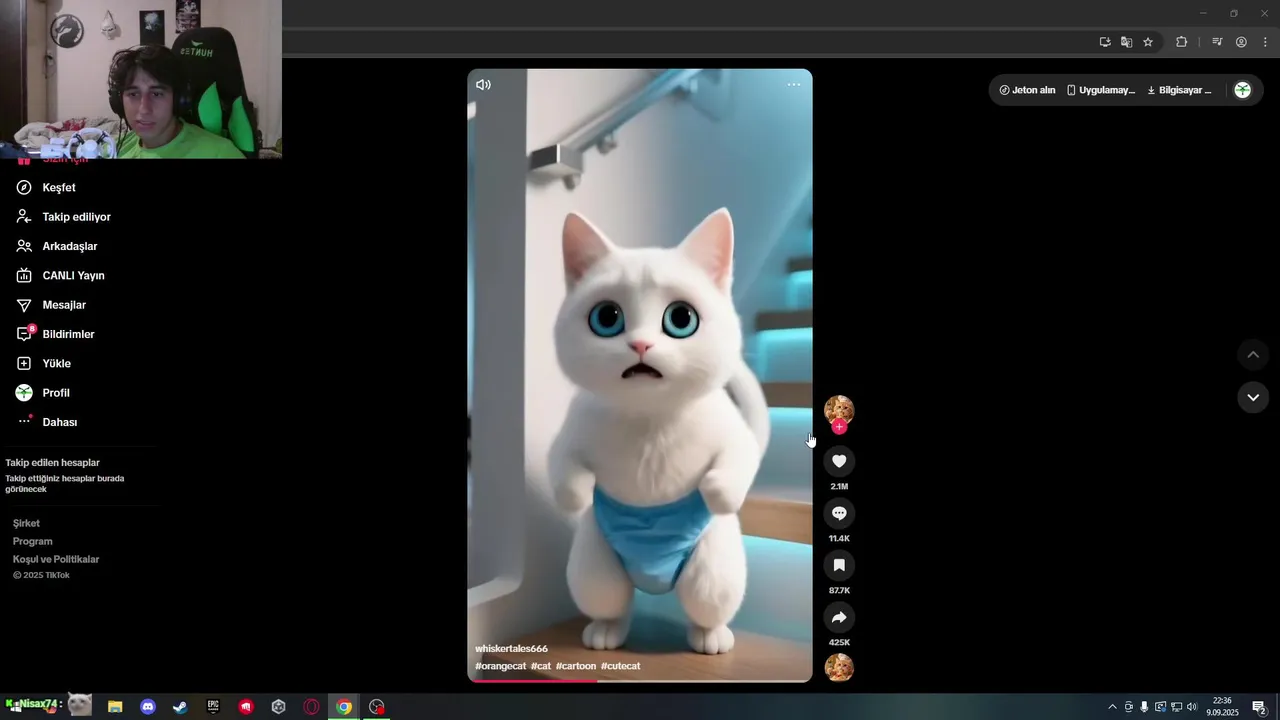Open Opera browser from the taskbar
The width and height of the screenshot is (1280, 720).
tap(311, 707)
